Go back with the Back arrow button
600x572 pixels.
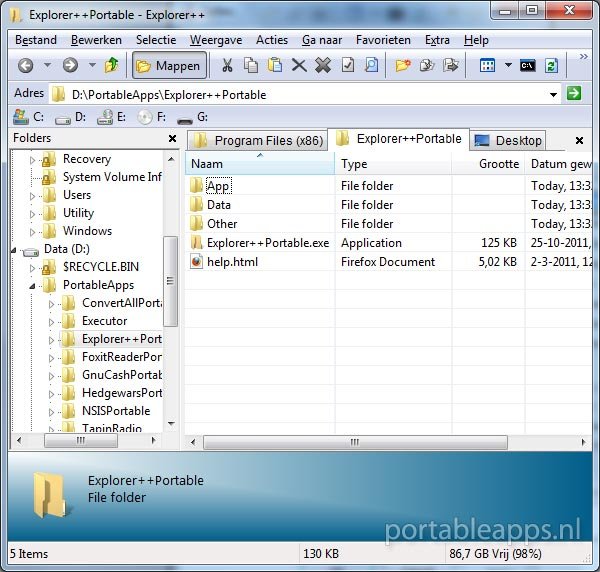tap(26, 65)
